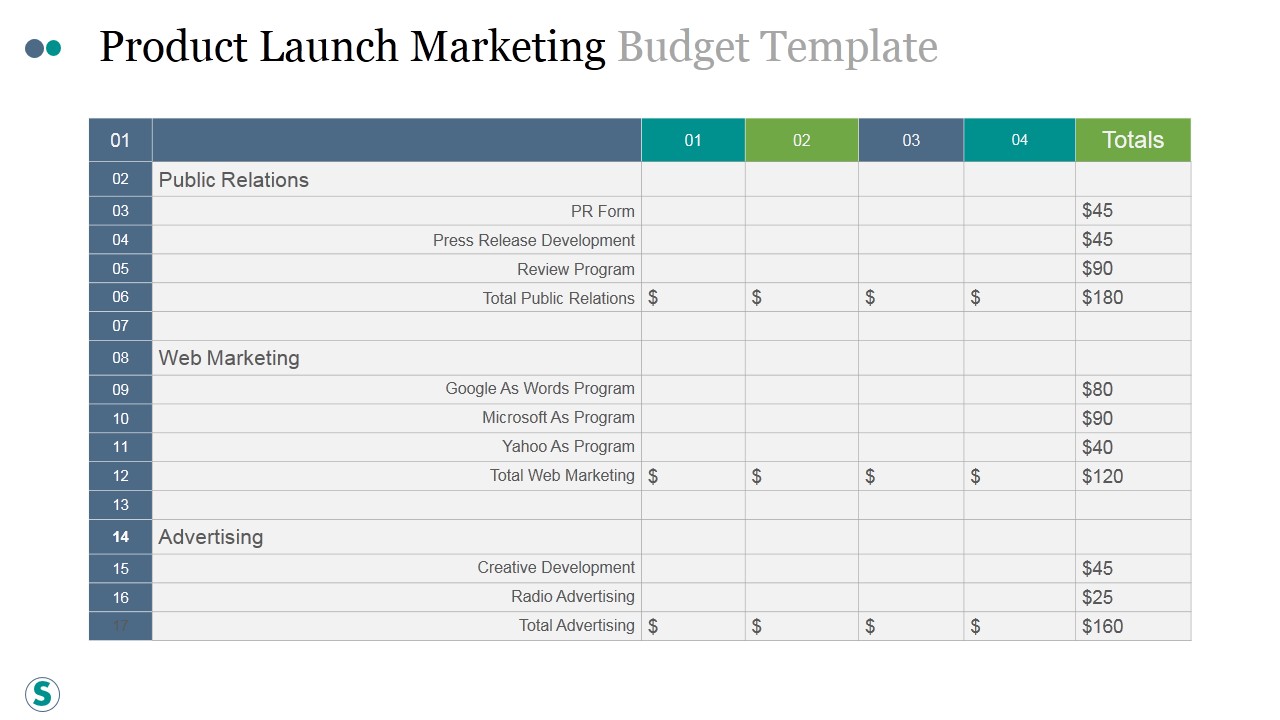Click the Review Program row label
This screenshot has width=1280, height=720.
coord(576,269)
